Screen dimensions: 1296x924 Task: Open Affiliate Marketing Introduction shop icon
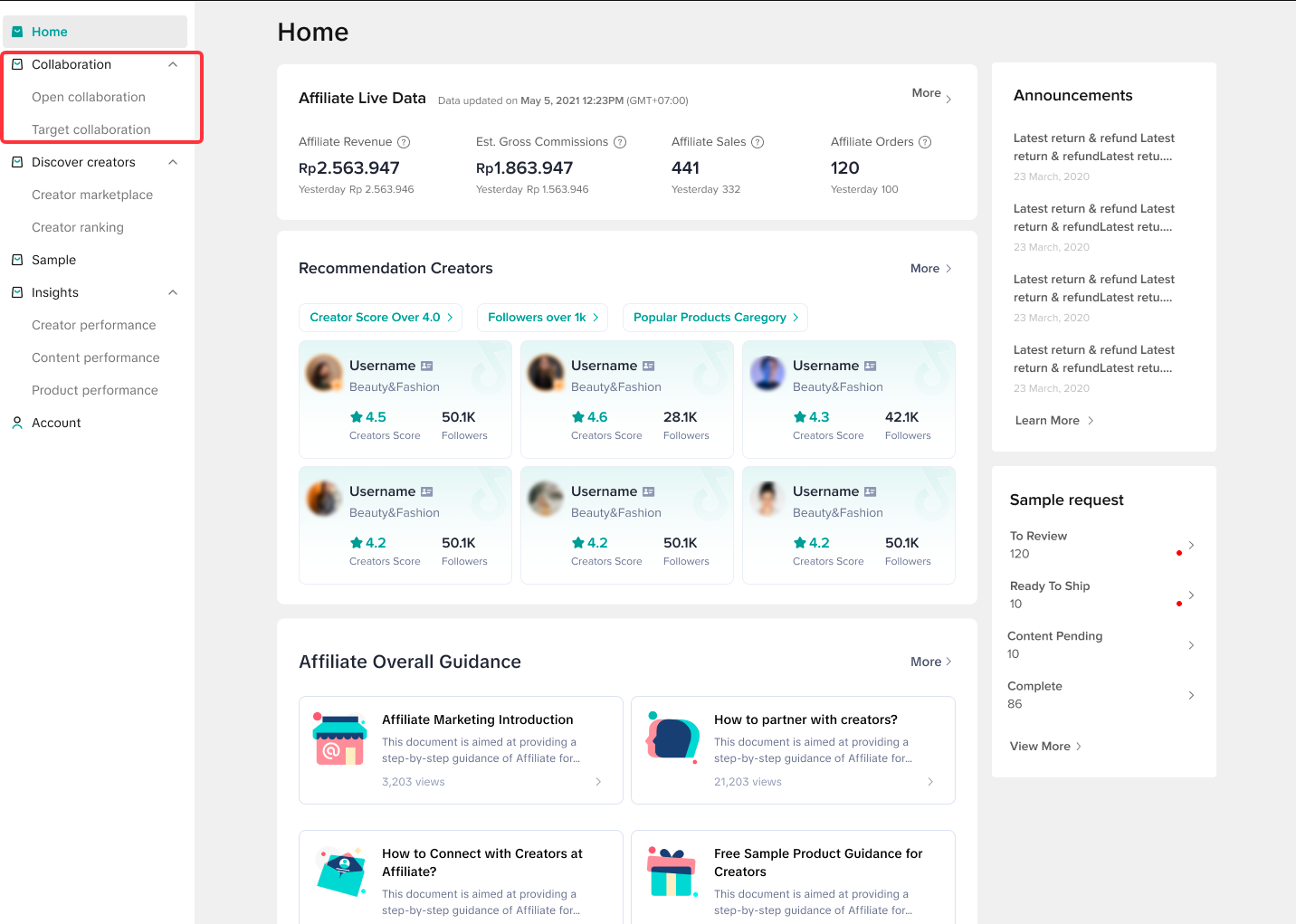[x=339, y=739]
